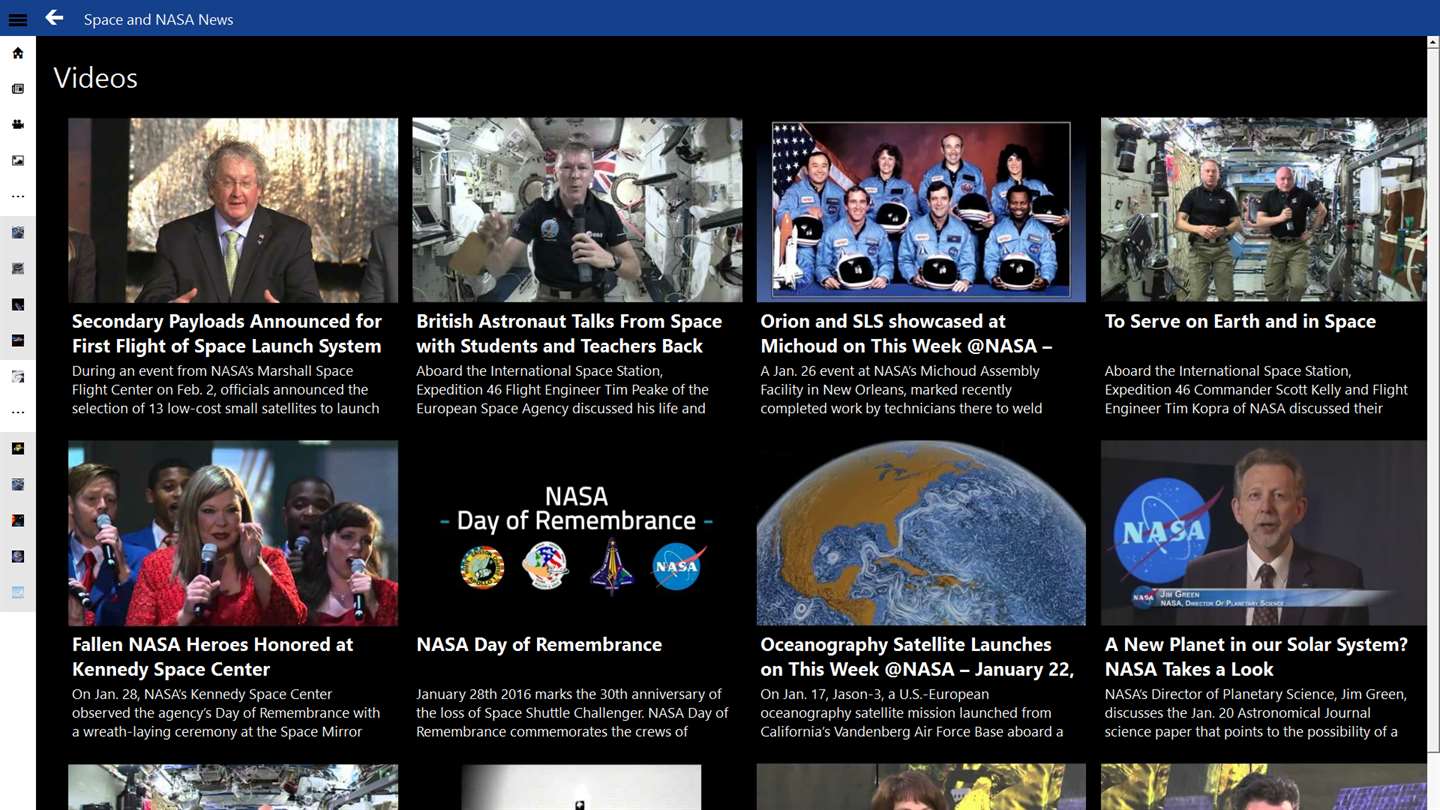The height and width of the screenshot is (810, 1440).
Task: Expand the ellipsis below the white sidebar thumbnail
Action: tap(18, 412)
